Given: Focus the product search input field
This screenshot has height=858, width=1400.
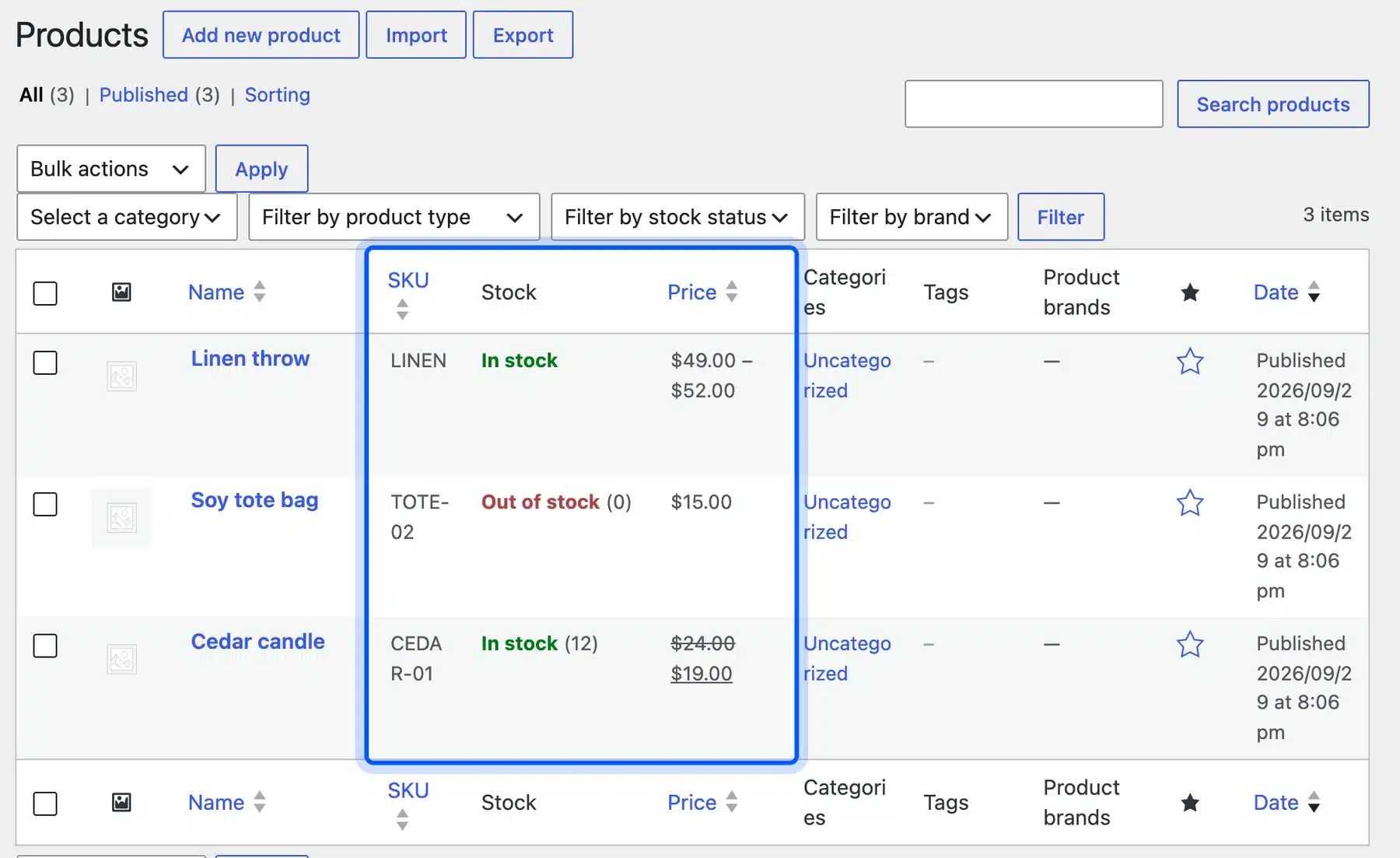Looking at the screenshot, I should pyautogui.click(x=1034, y=104).
